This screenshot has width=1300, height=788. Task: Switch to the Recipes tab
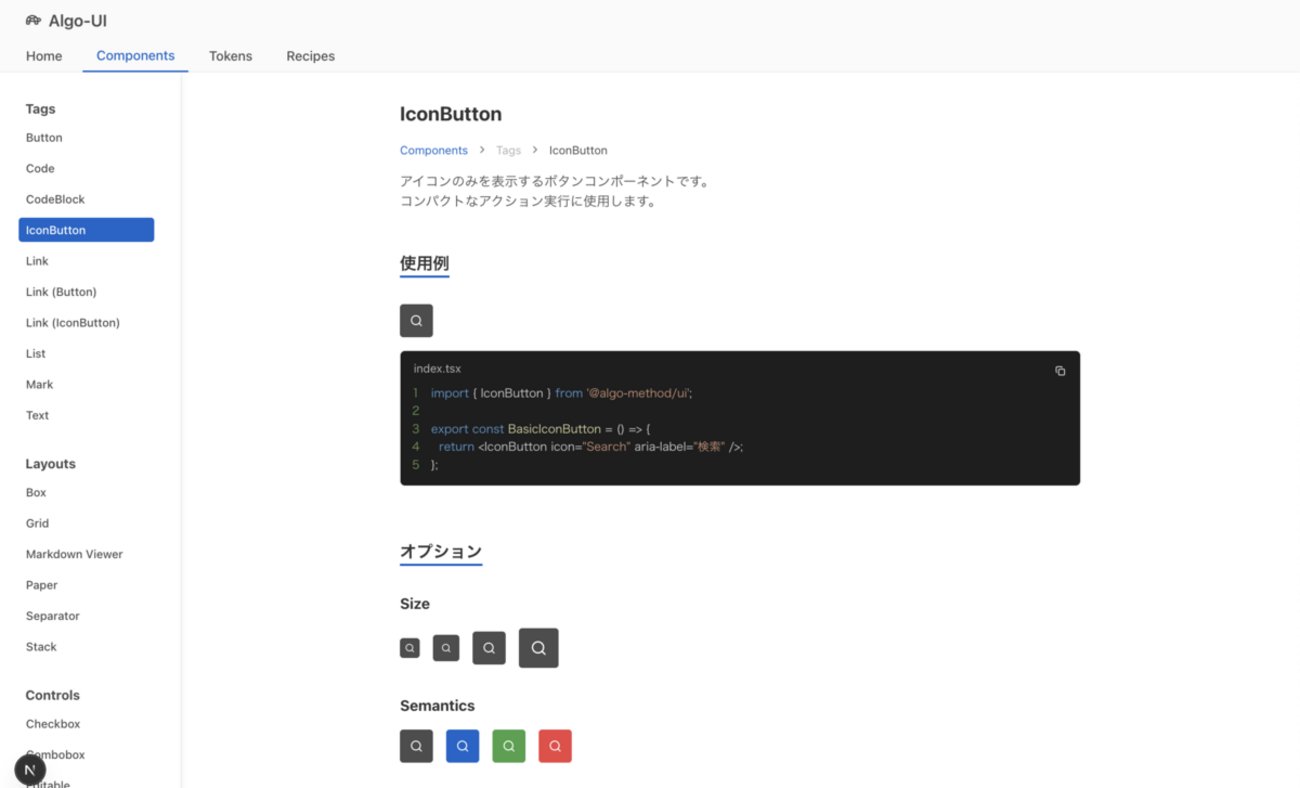(x=310, y=56)
